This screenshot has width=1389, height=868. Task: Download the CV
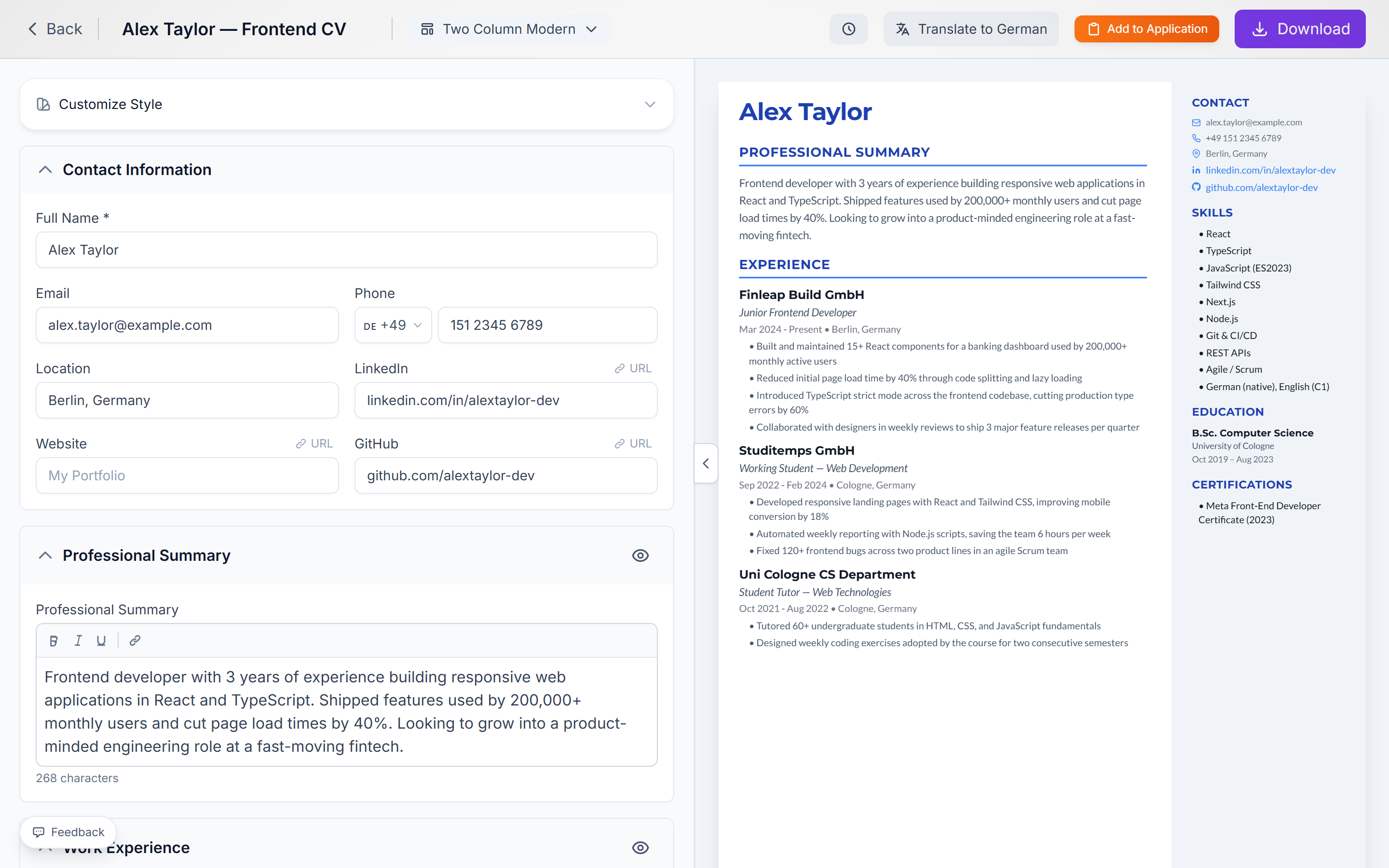[x=1300, y=29]
